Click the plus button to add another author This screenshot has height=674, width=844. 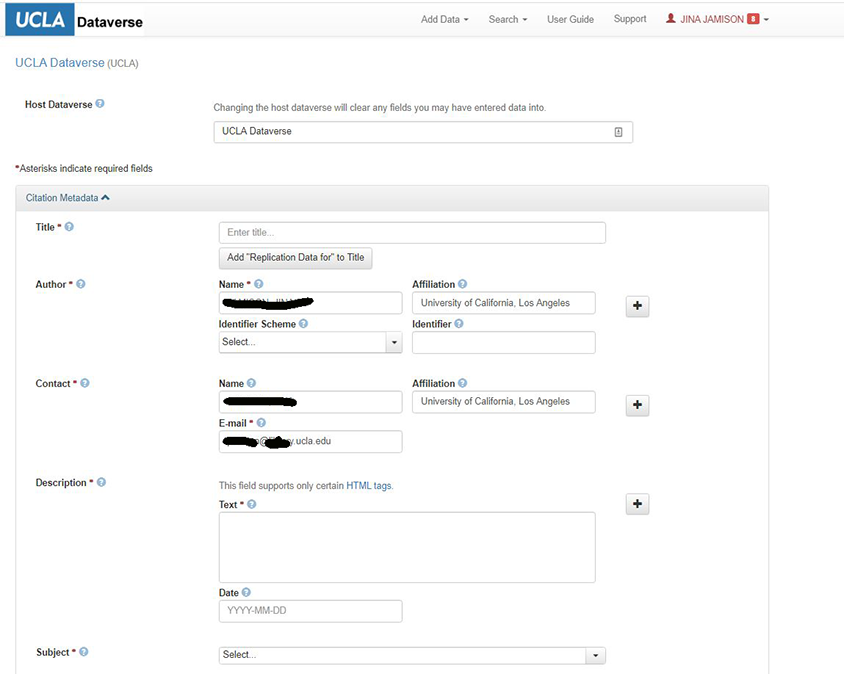pyautogui.click(x=637, y=306)
